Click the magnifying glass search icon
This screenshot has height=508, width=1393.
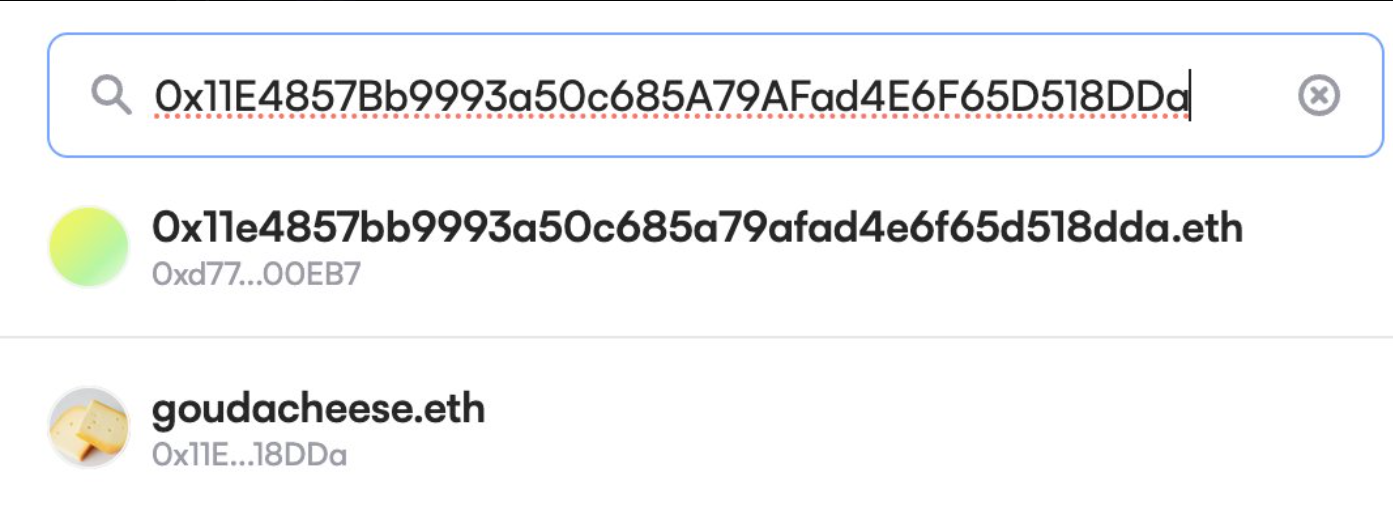111,96
